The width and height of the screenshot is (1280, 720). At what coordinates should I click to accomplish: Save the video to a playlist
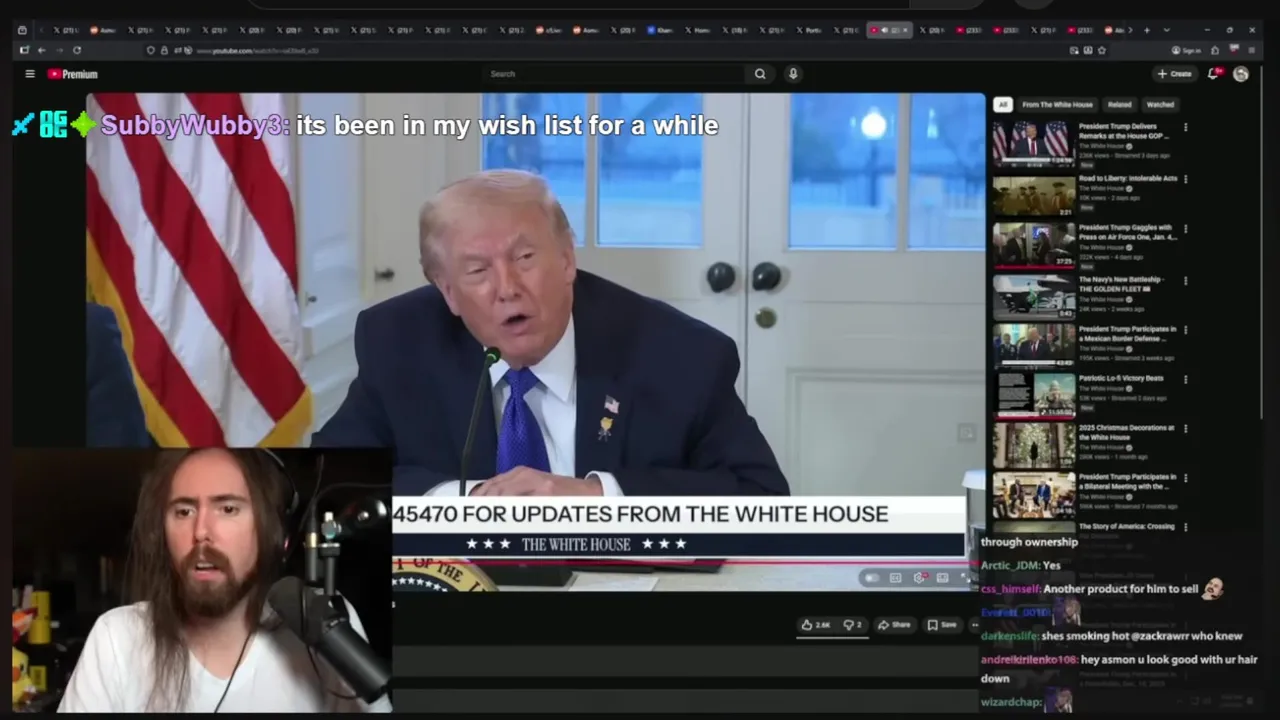pyautogui.click(x=942, y=625)
